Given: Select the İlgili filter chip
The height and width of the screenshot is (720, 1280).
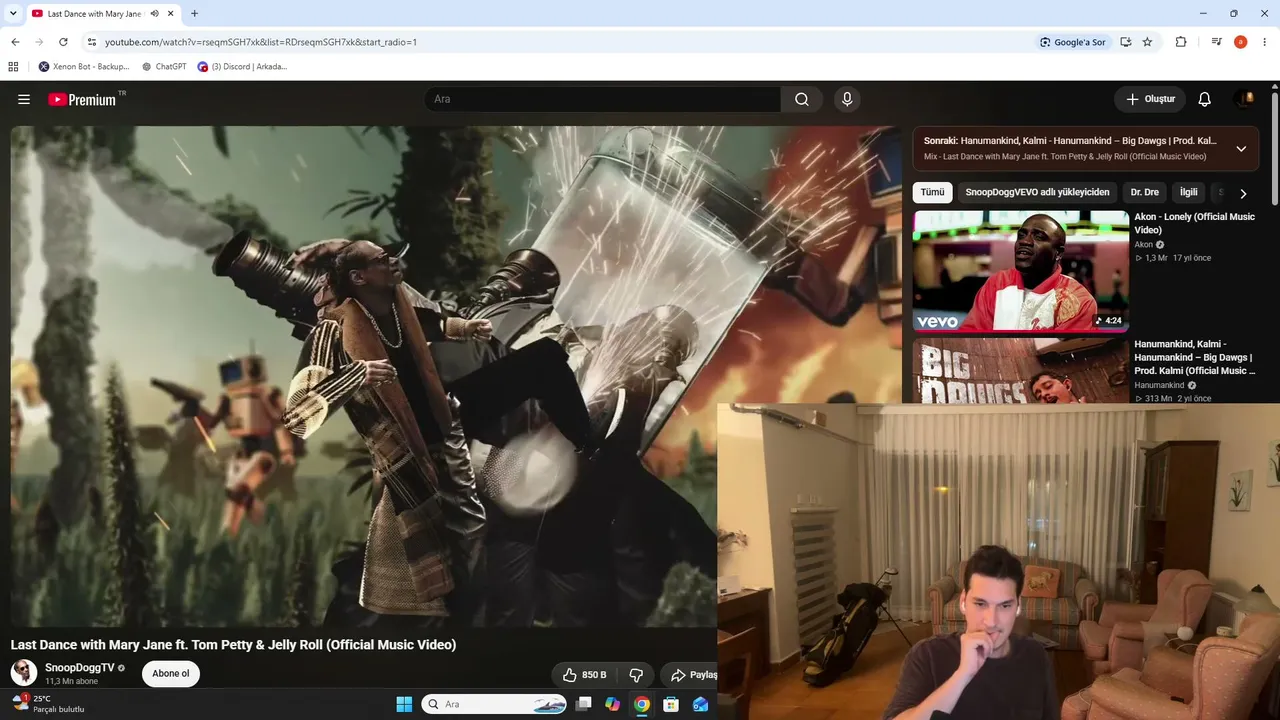Looking at the screenshot, I should 1188,192.
